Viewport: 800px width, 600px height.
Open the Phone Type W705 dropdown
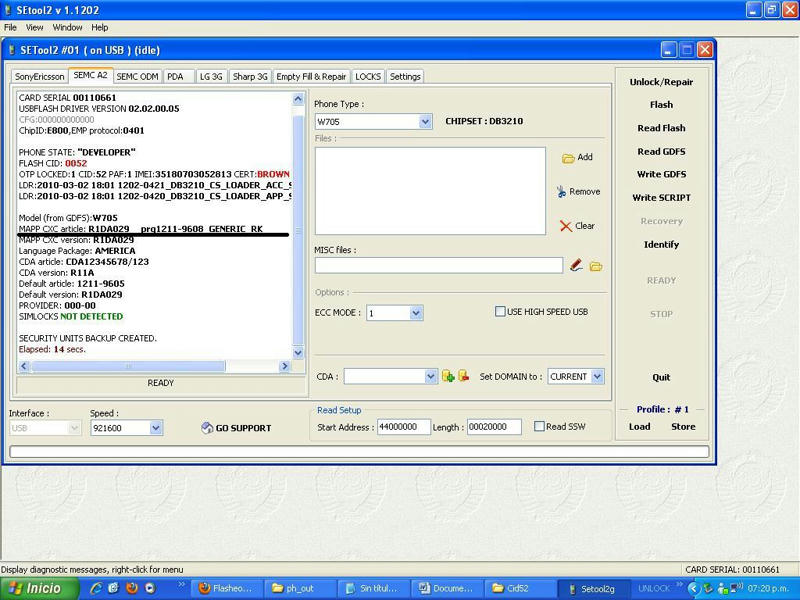(424, 122)
